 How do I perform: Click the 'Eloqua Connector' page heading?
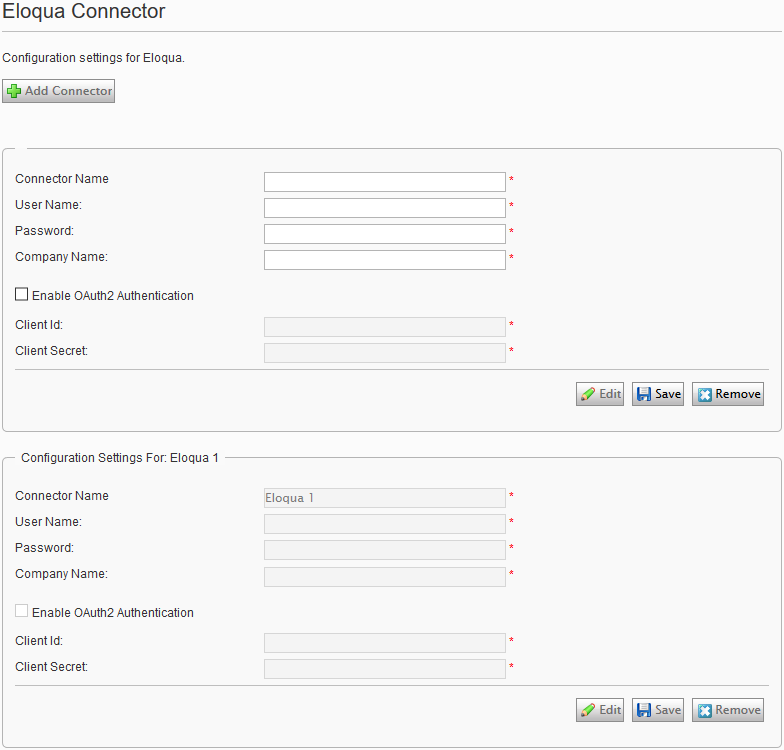[84, 11]
